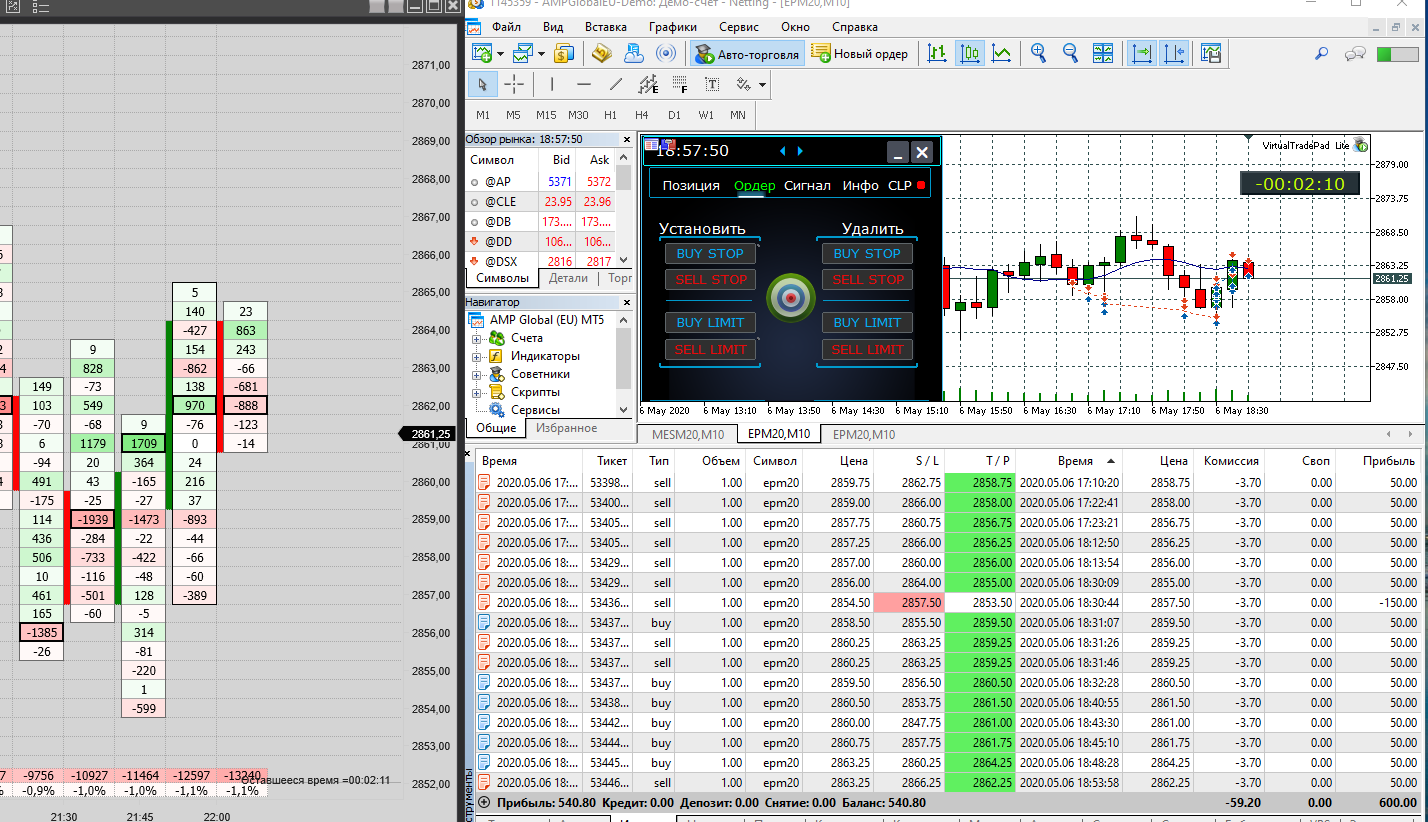The height and width of the screenshot is (822, 1428).
Task: Click BUY LIMIT under Установить
Action: point(710,323)
